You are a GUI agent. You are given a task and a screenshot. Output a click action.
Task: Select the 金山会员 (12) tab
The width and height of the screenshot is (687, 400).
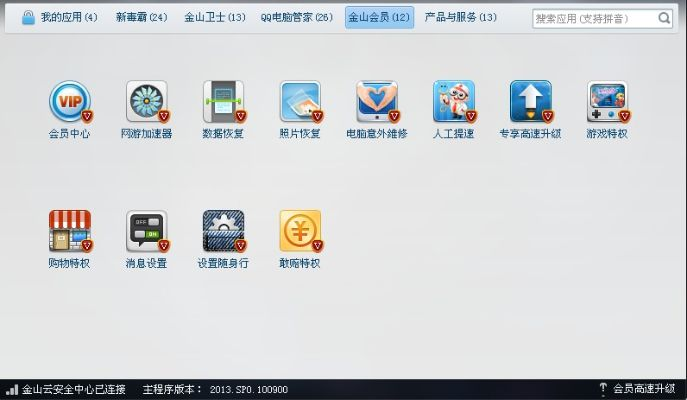[x=379, y=18]
